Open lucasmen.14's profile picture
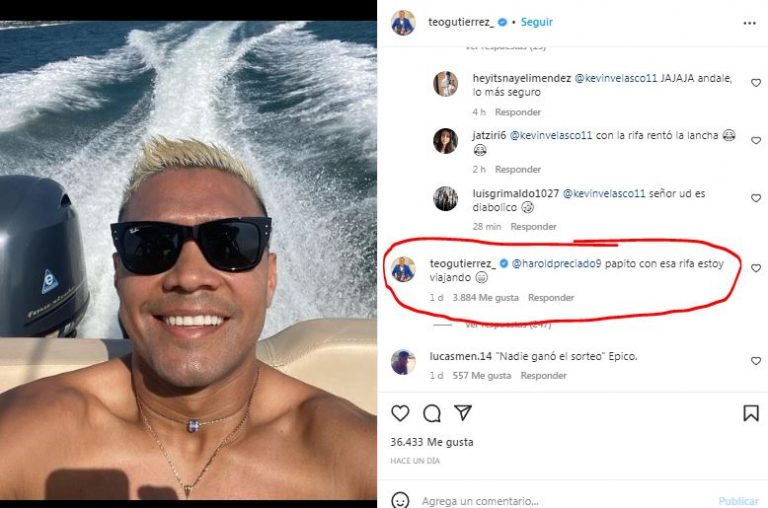Viewport: 768px width, 508px height. coord(403,362)
